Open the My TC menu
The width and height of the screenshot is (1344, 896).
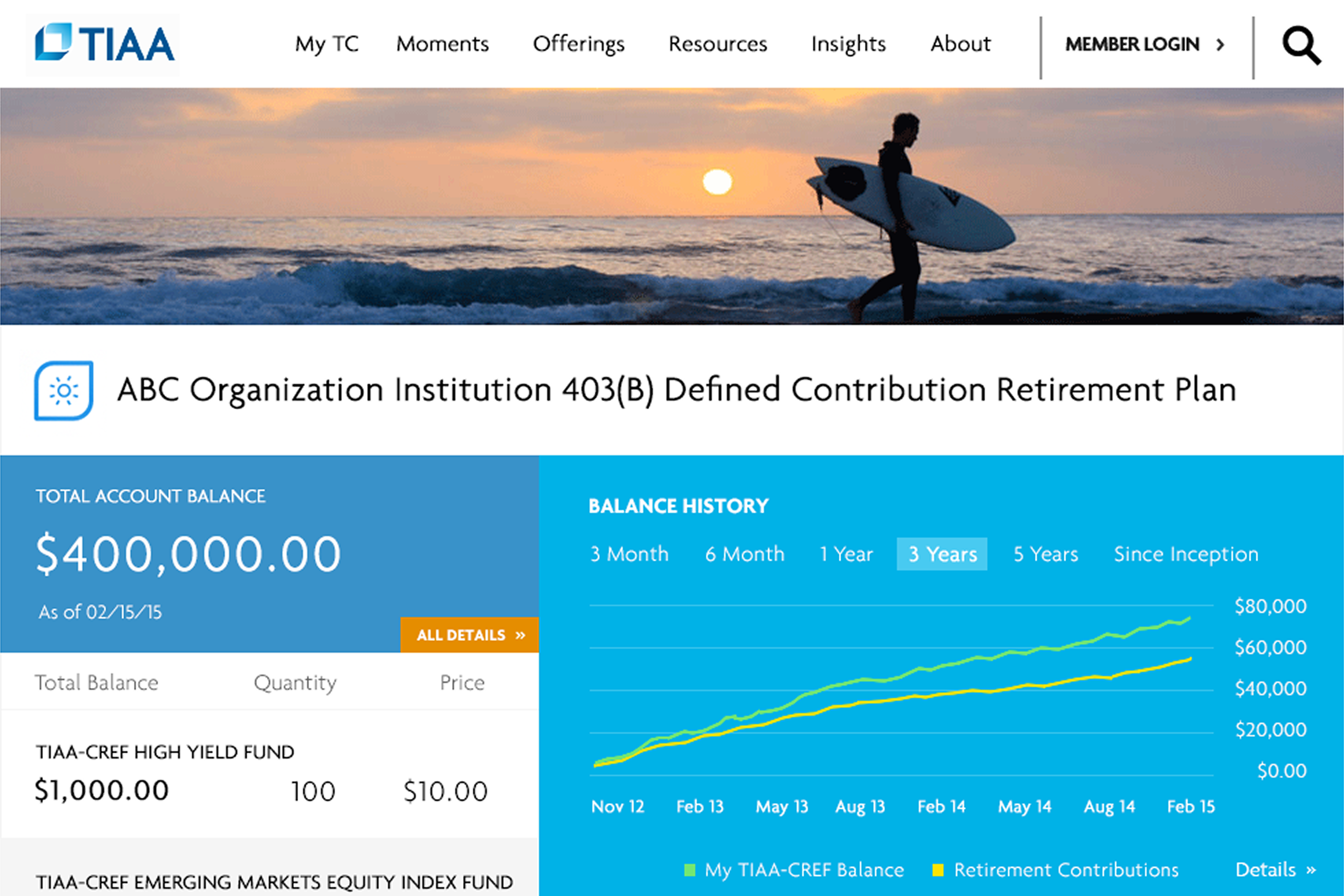tap(327, 44)
